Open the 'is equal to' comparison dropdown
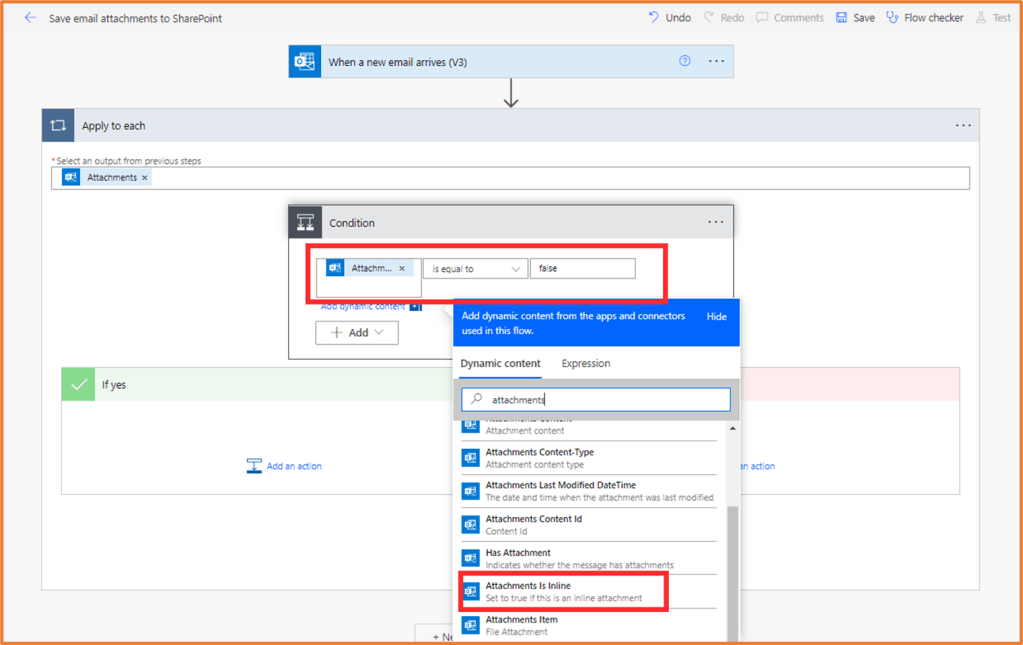Screen dimensions: 1023x645 point(474,268)
